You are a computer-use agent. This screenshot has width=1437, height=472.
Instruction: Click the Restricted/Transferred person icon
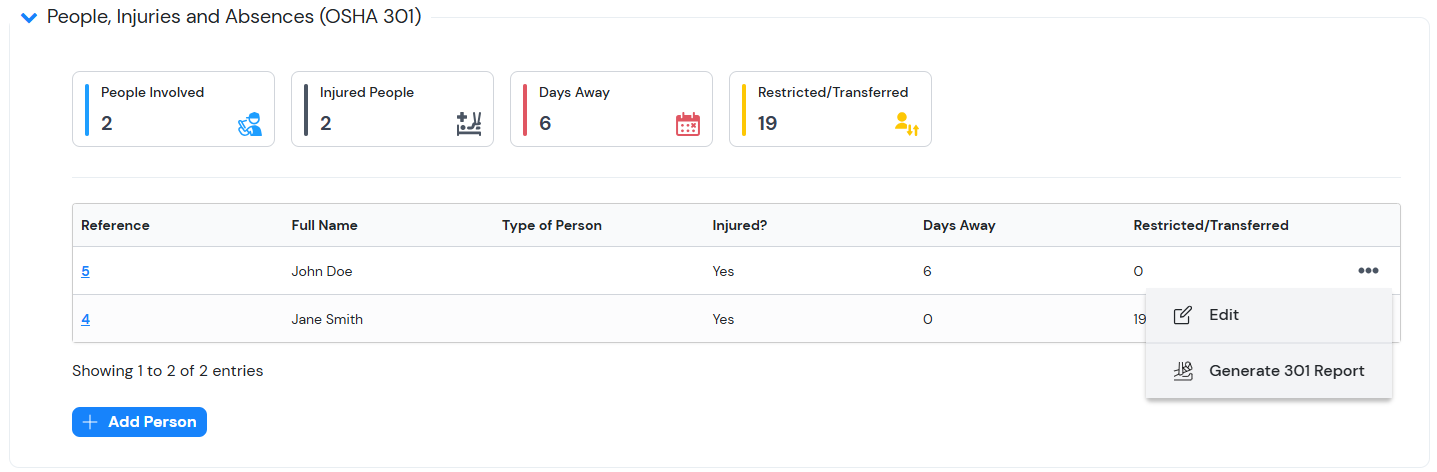[x=906, y=125]
